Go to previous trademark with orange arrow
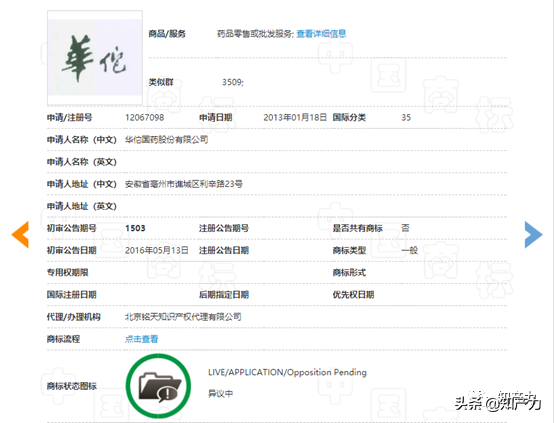Viewport: 554px width, 423px height. coord(20,235)
